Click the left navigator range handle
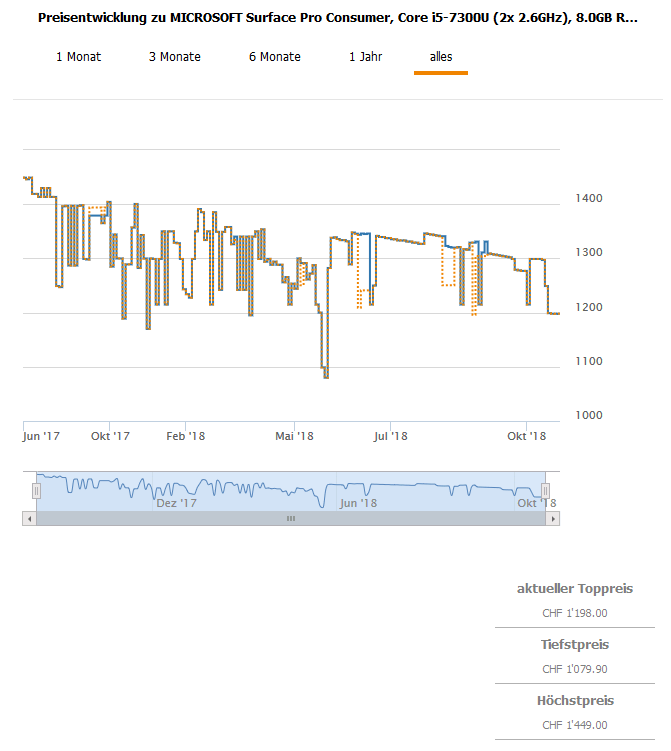 coord(37,491)
